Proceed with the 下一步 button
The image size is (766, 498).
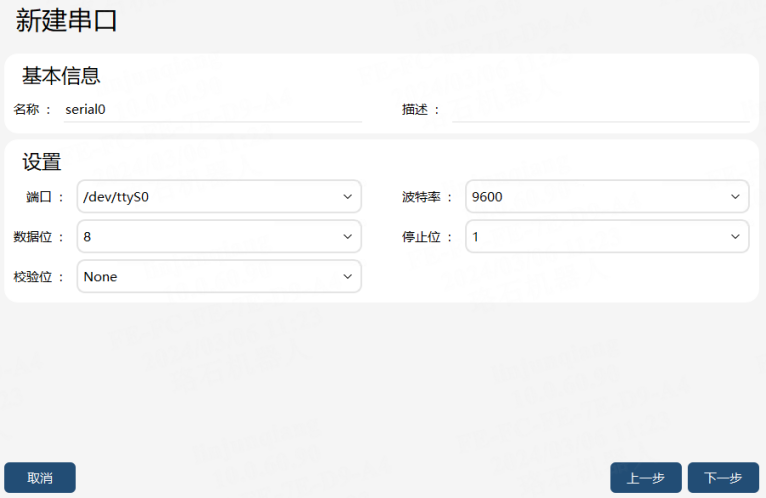pos(723,477)
